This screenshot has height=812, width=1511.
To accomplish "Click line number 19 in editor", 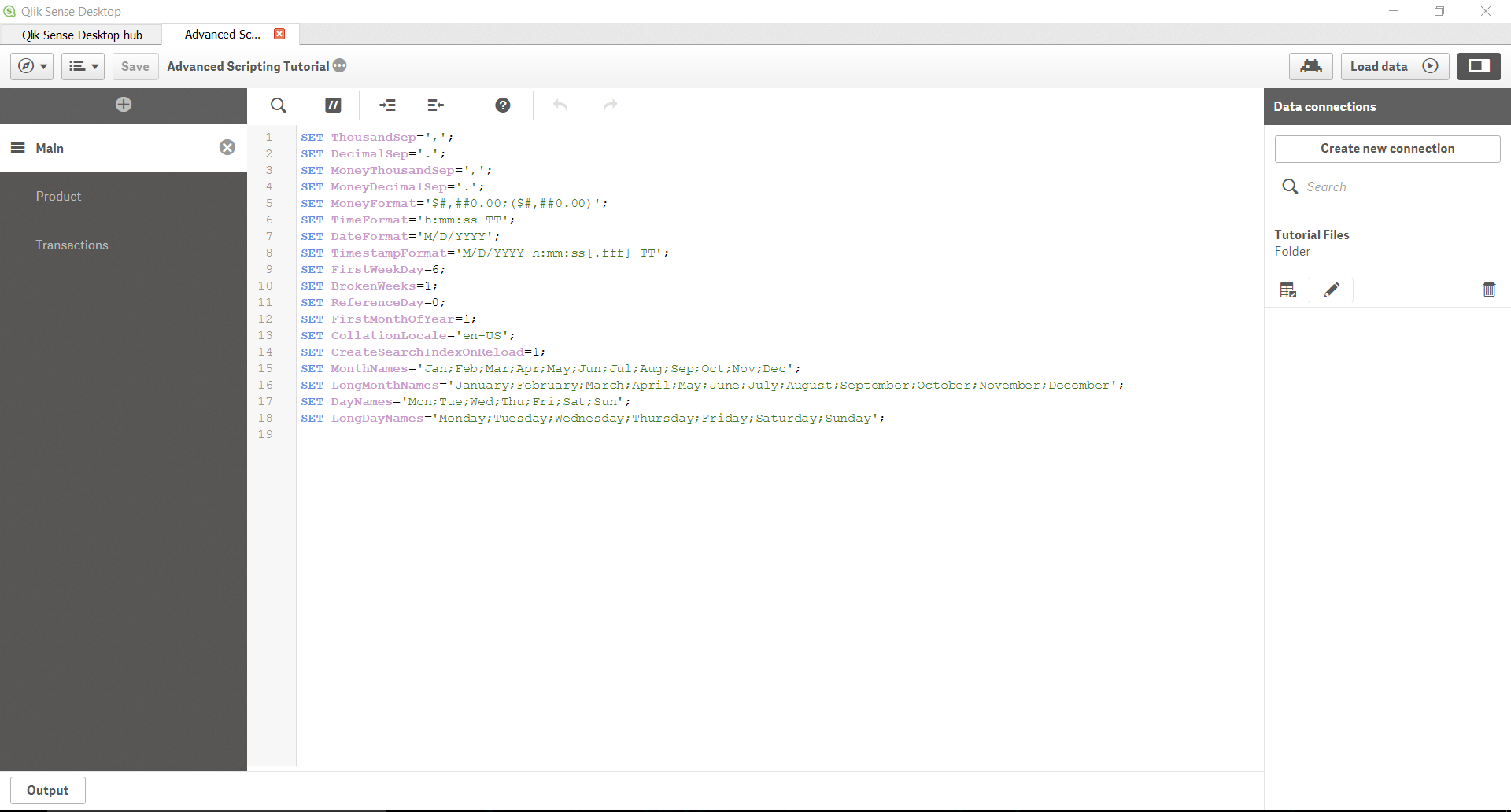I will pos(266,435).
